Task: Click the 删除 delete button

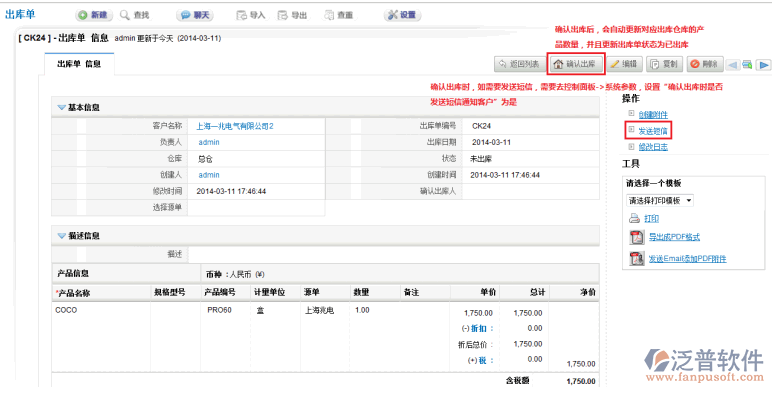Action: pos(705,64)
